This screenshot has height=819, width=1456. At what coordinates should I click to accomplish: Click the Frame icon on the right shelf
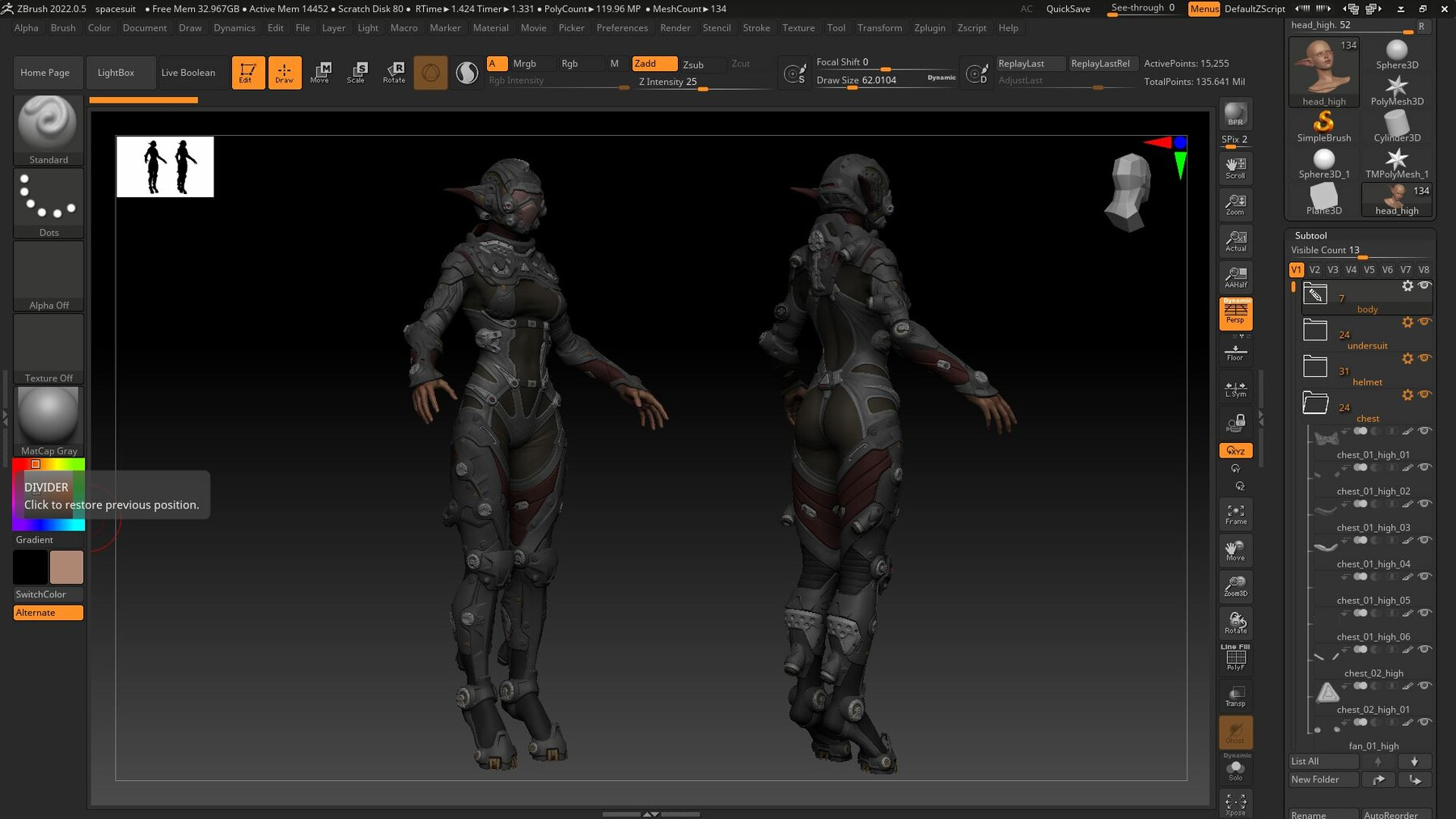(1235, 513)
